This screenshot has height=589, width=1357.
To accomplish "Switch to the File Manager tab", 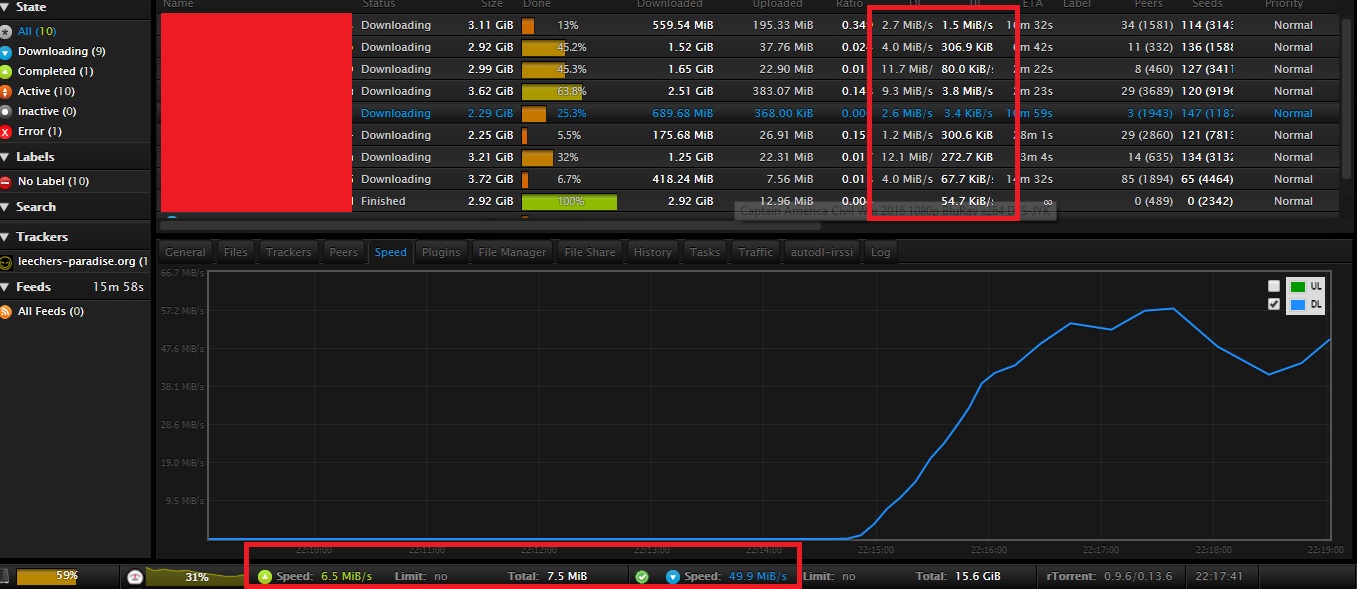I will coord(513,252).
